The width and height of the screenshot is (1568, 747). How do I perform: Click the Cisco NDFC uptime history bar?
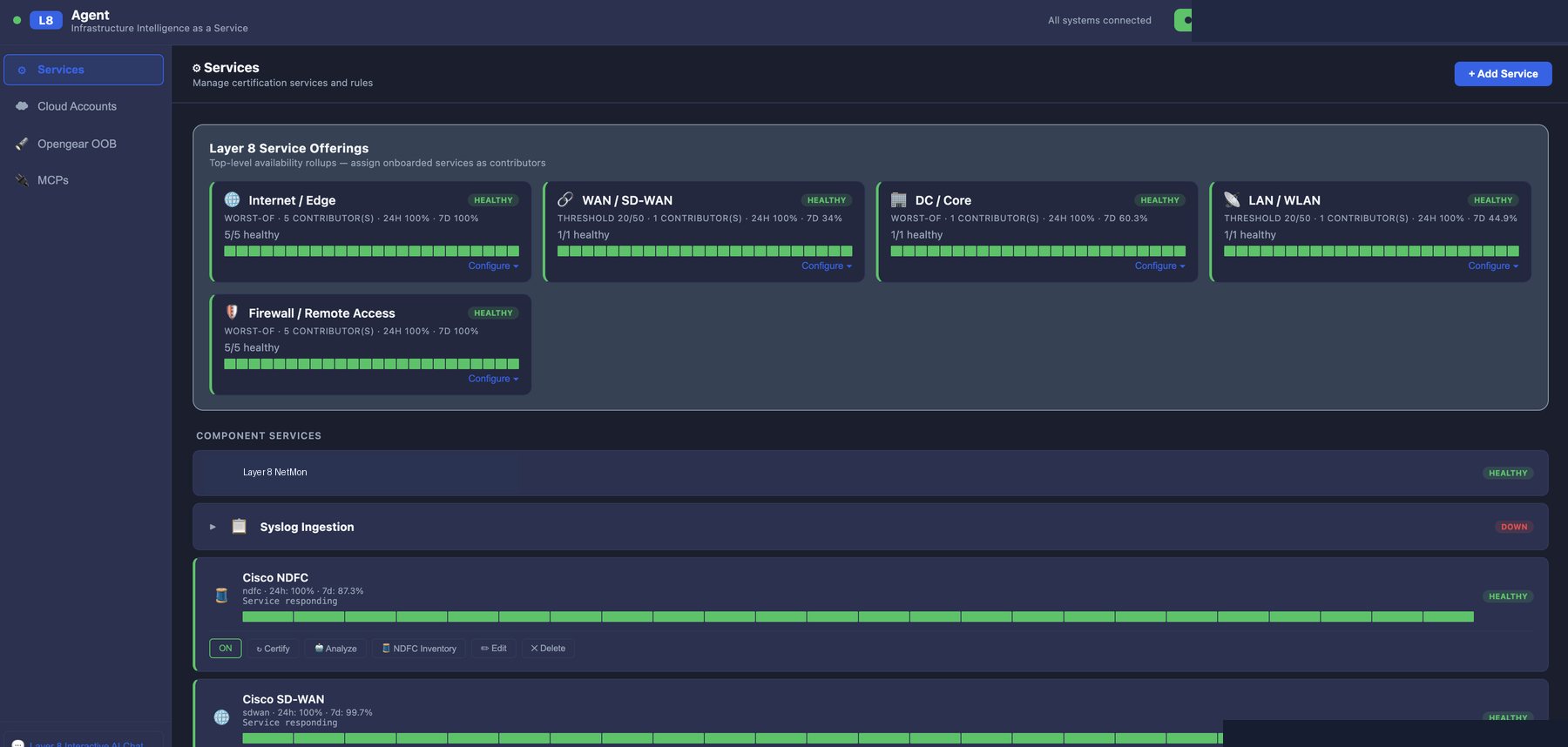point(858,616)
